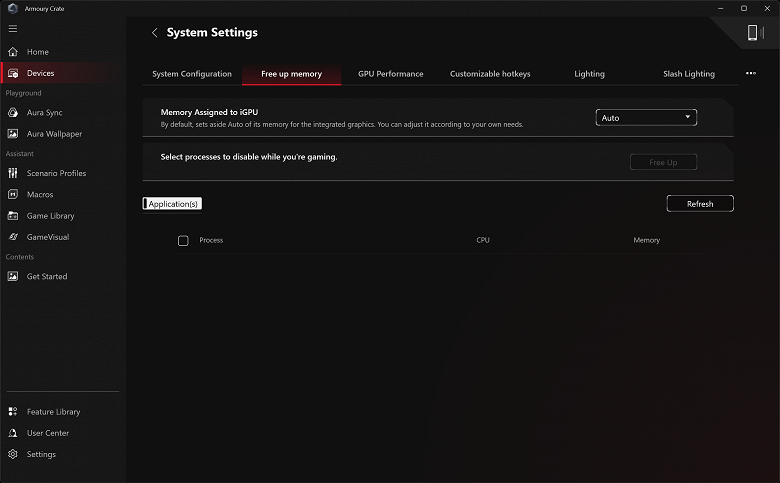The height and width of the screenshot is (483, 780).
Task: Show more tabs via three-dot overflow
Action: click(x=751, y=73)
